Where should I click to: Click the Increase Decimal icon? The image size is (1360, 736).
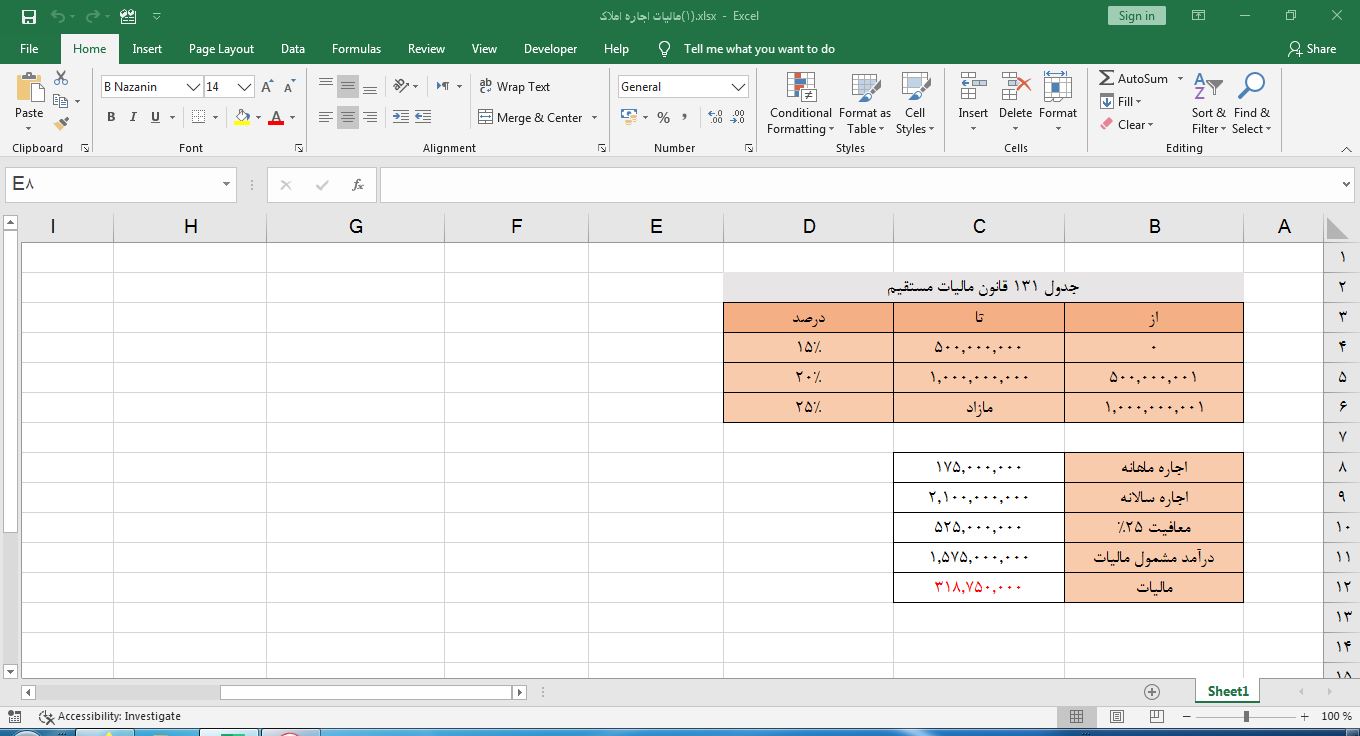pos(715,117)
